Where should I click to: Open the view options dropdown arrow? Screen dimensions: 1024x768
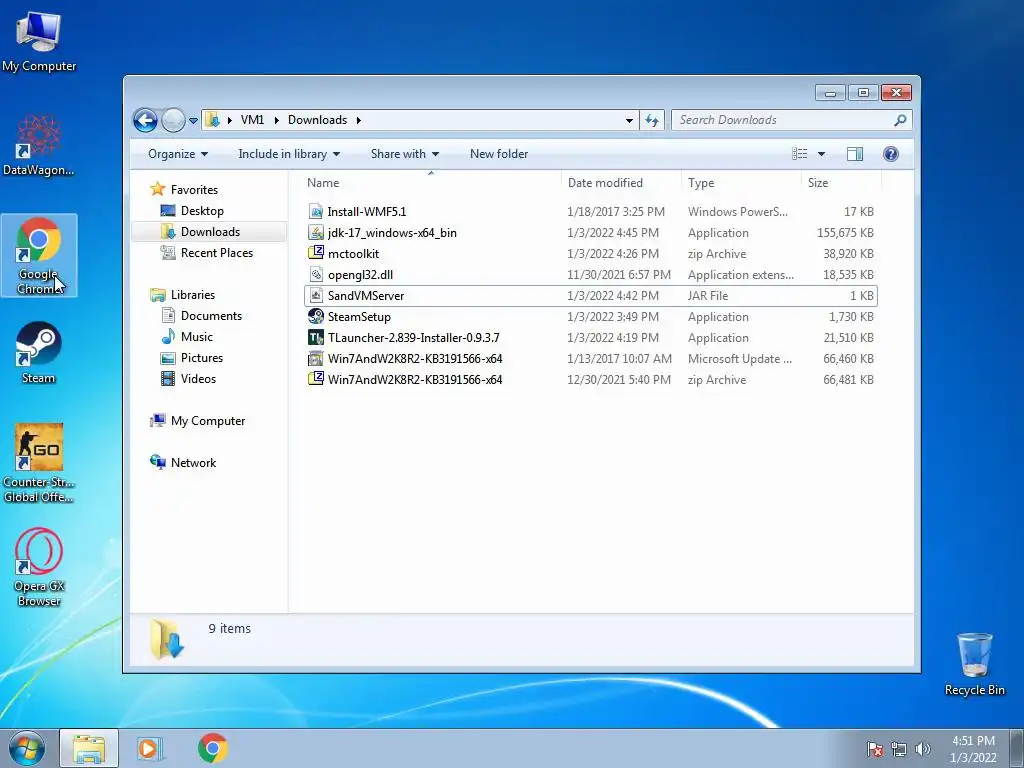click(822, 154)
